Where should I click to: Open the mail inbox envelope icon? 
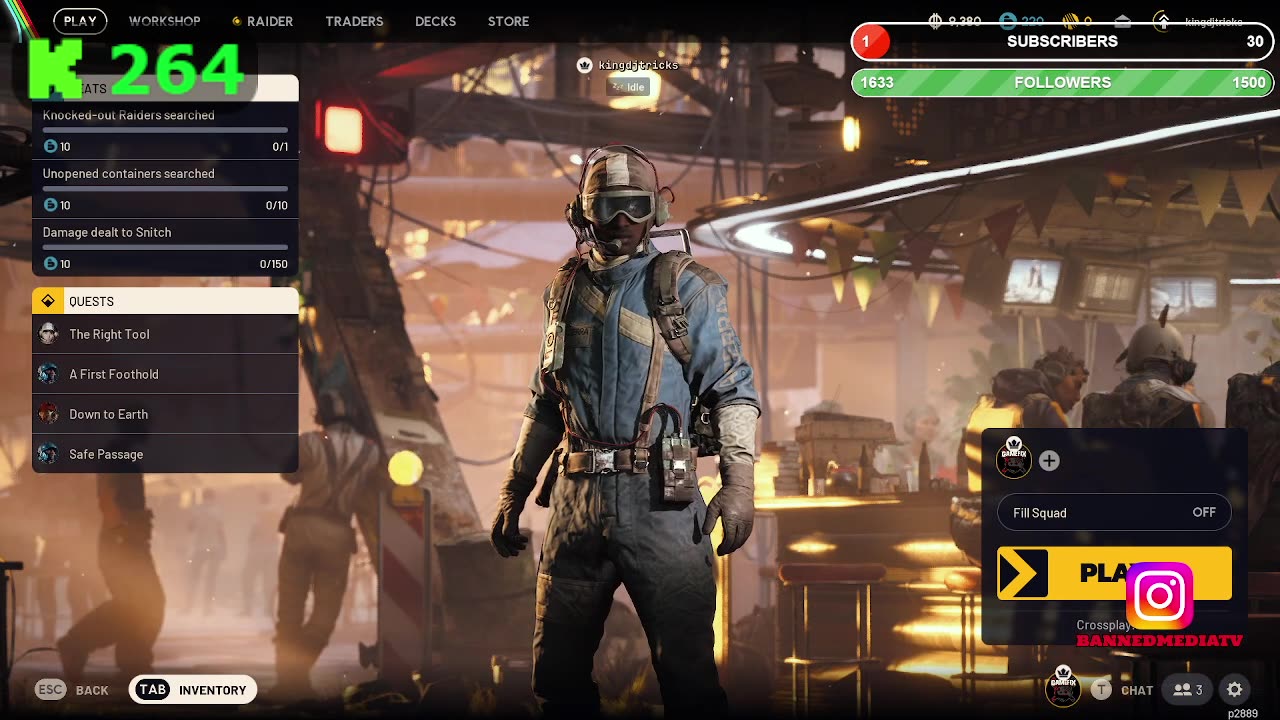click(1123, 21)
